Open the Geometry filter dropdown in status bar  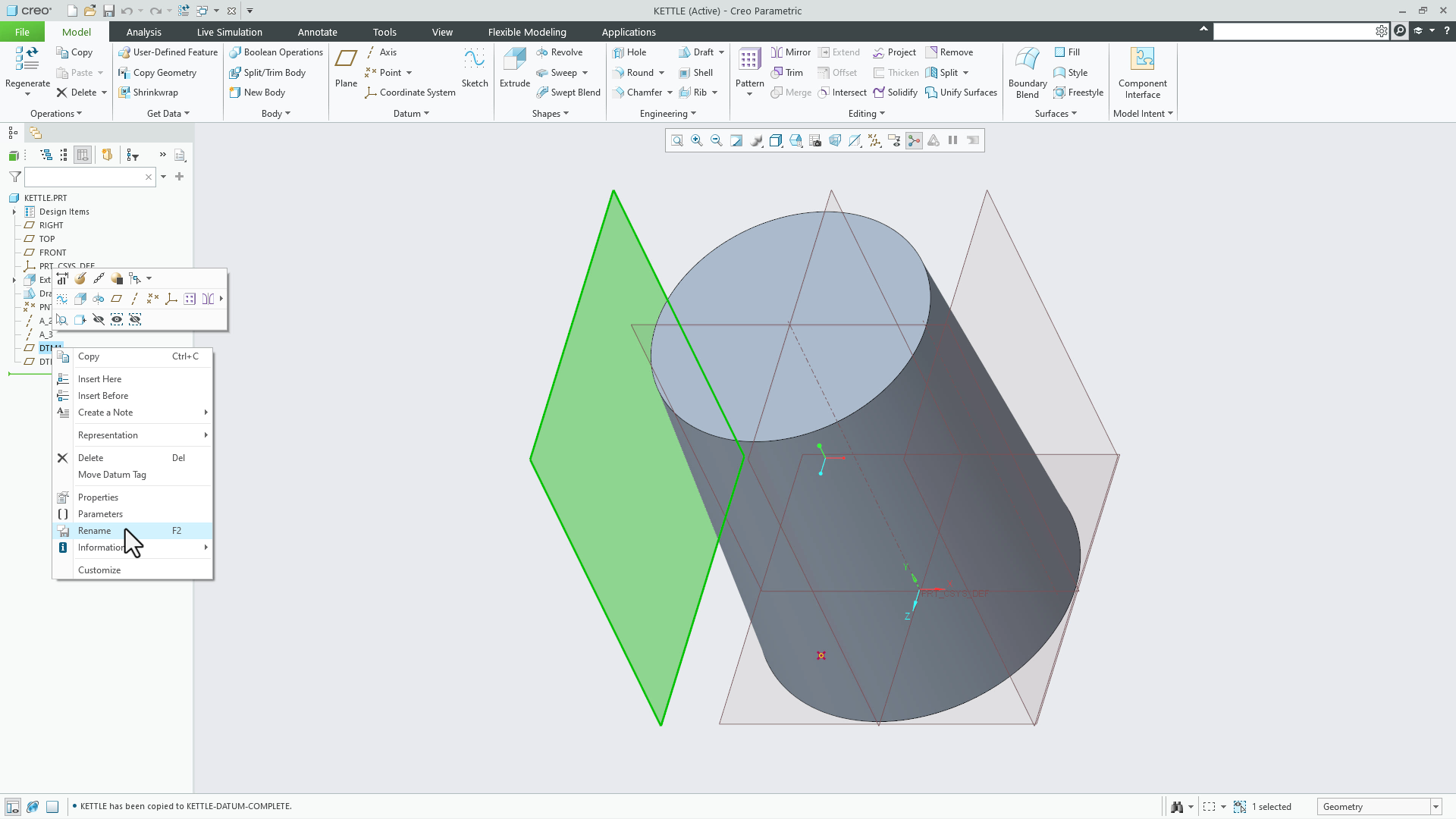pos(1435,806)
